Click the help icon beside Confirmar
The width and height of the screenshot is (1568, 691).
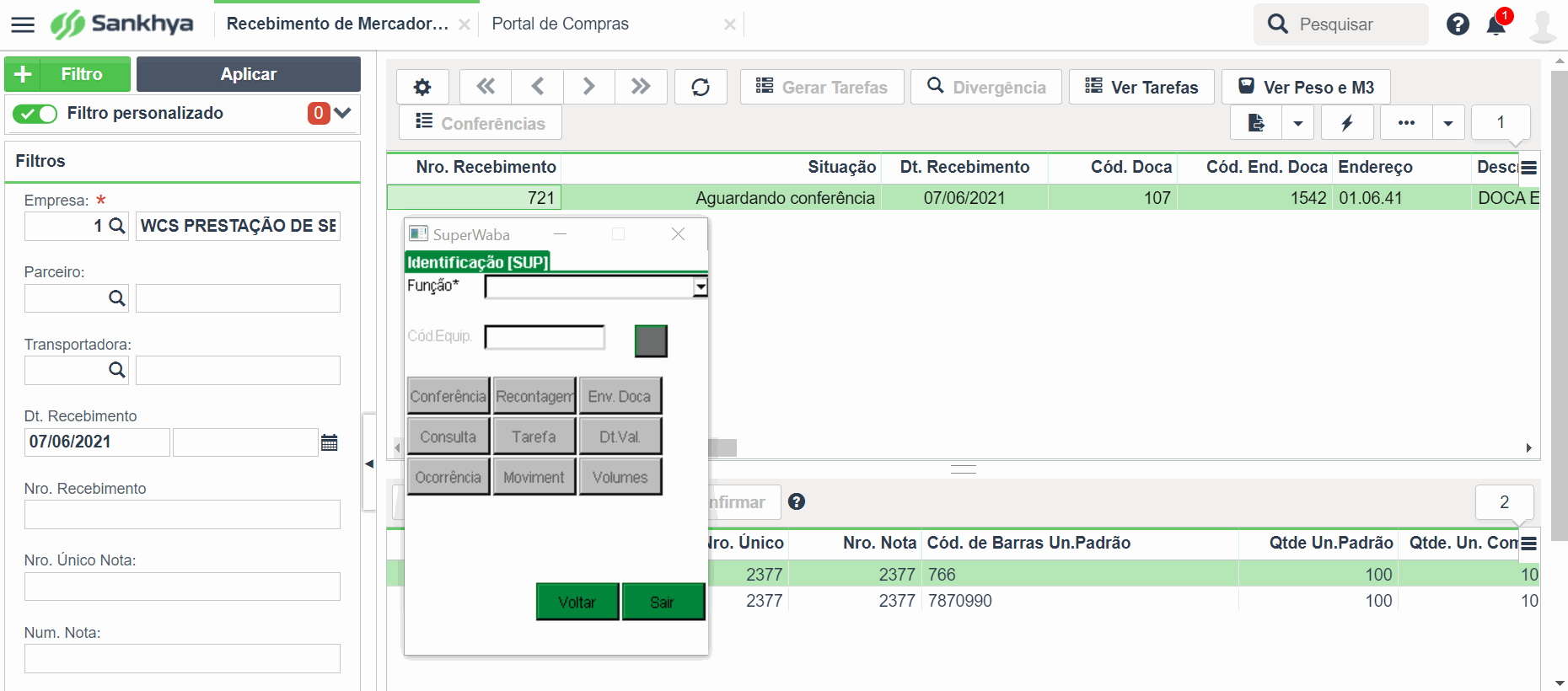(797, 502)
